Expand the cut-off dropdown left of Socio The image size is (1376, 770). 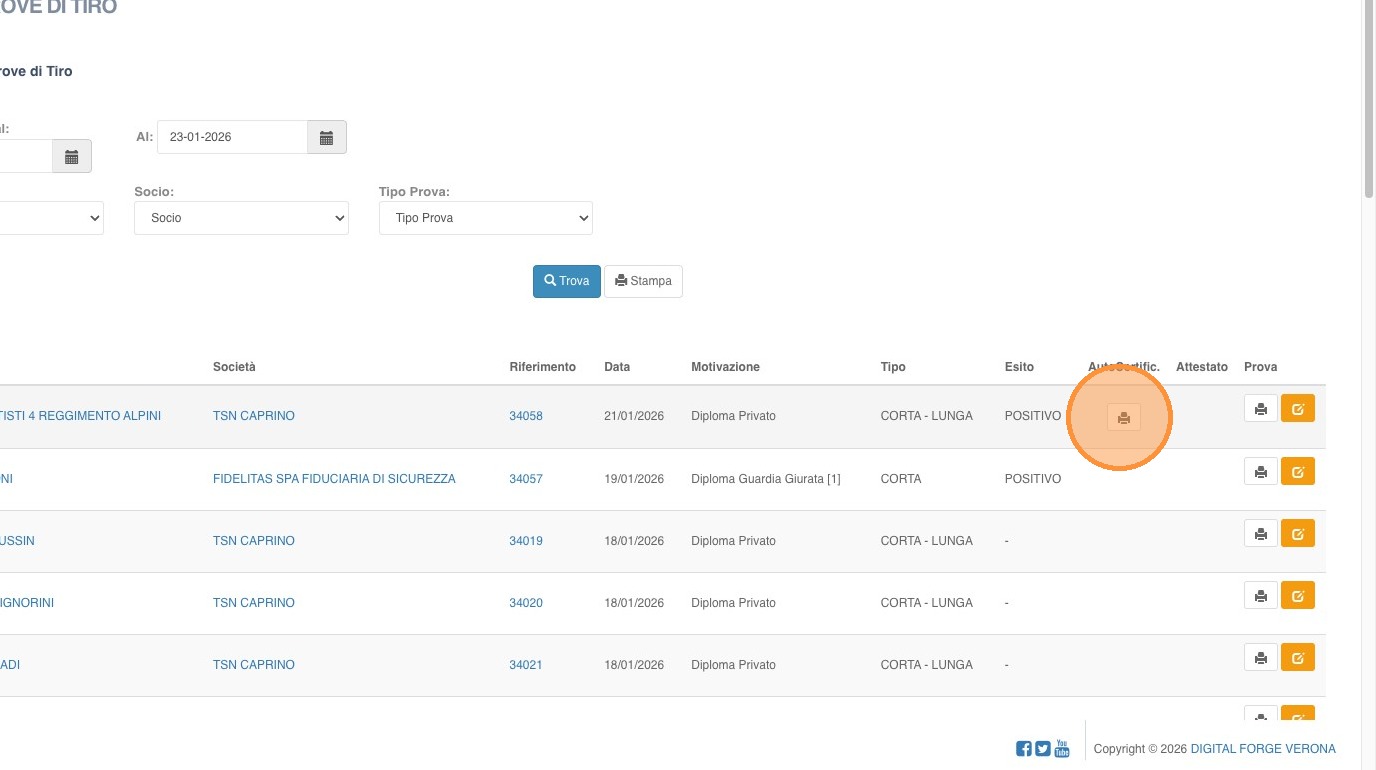point(50,218)
